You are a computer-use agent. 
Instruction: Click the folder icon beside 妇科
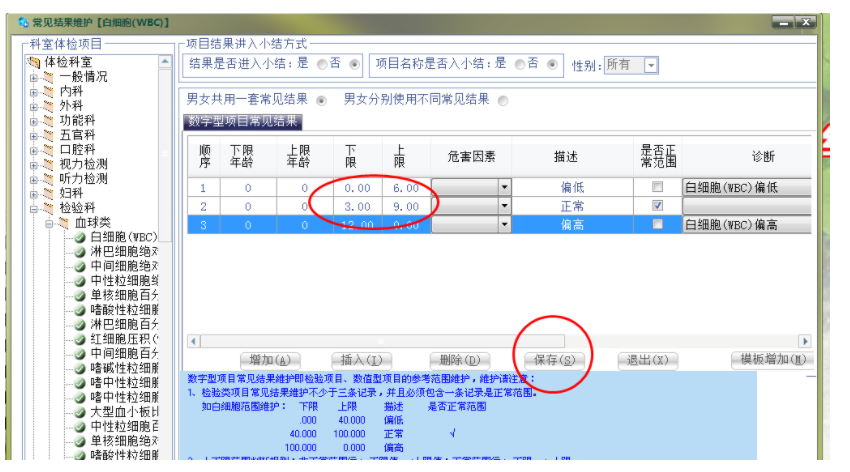pos(49,194)
